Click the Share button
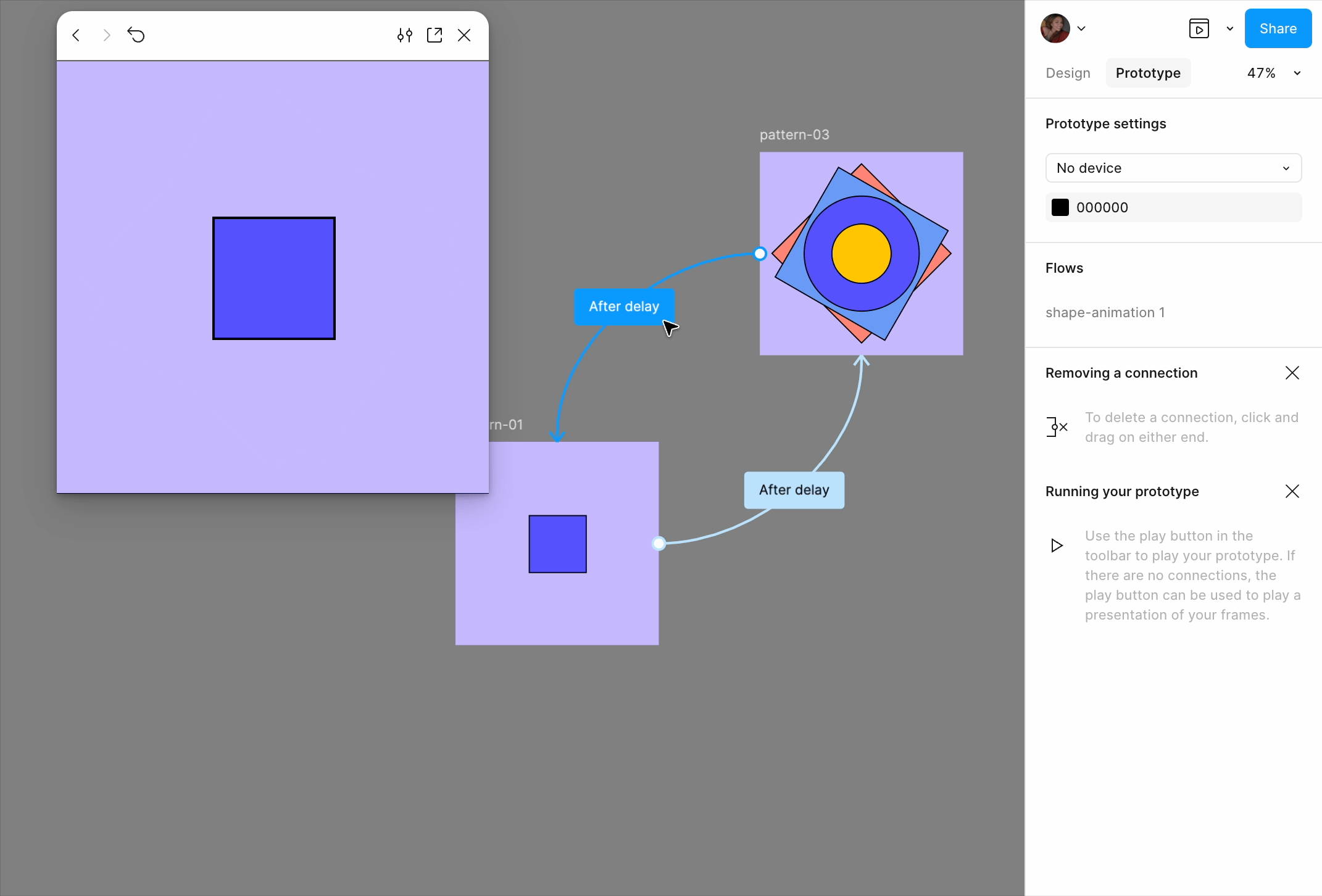 click(1278, 28)
